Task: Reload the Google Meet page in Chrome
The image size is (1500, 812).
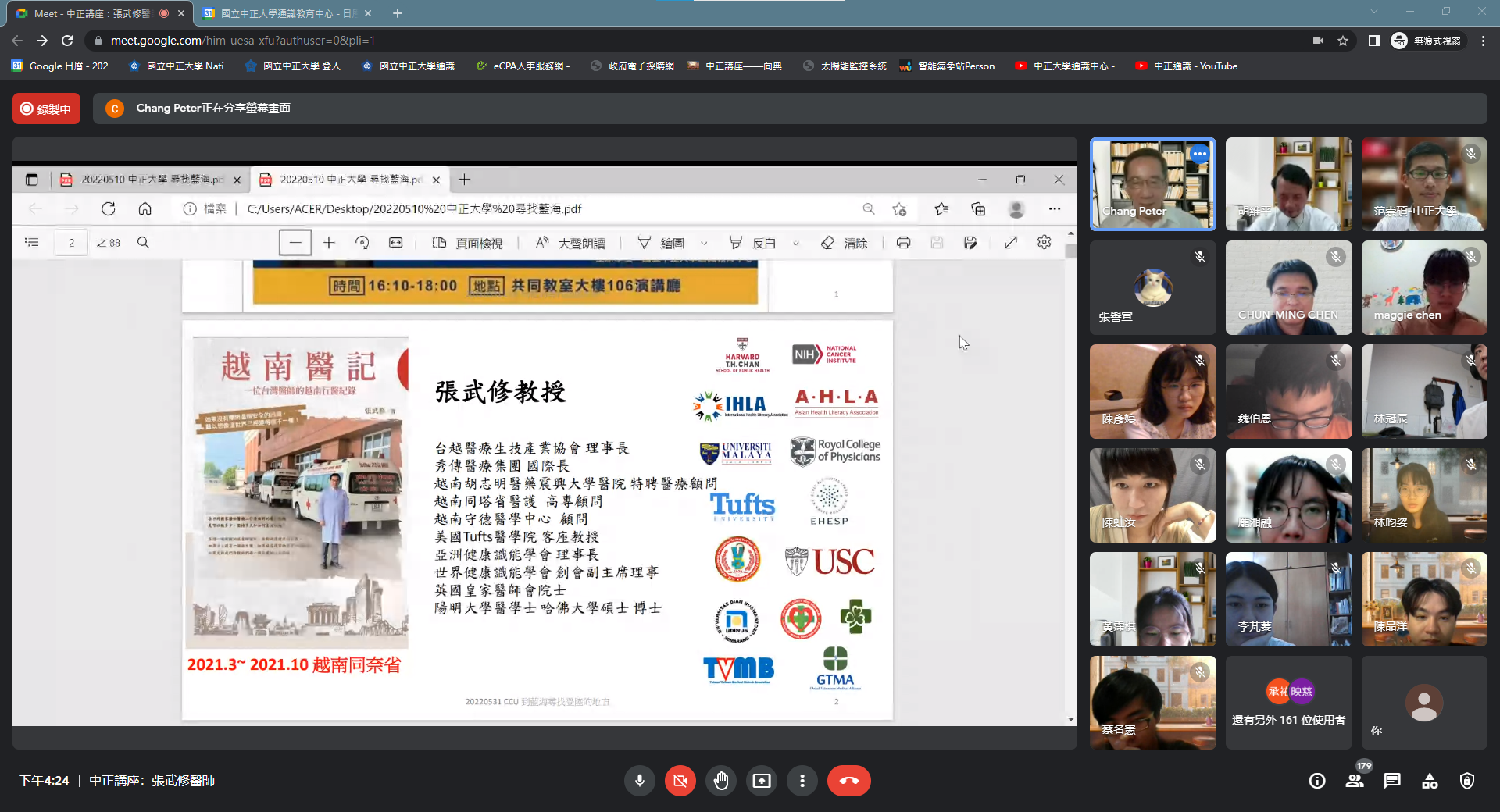Action: pos(67,41)
